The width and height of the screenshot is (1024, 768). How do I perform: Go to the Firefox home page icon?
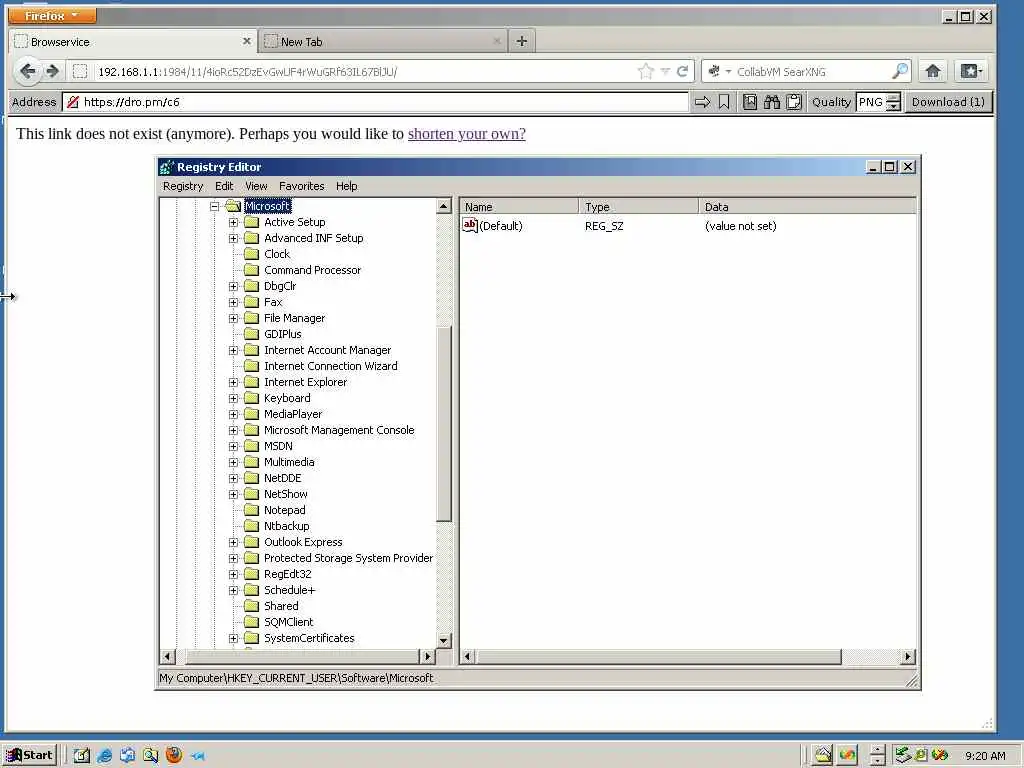coord(933,71)
